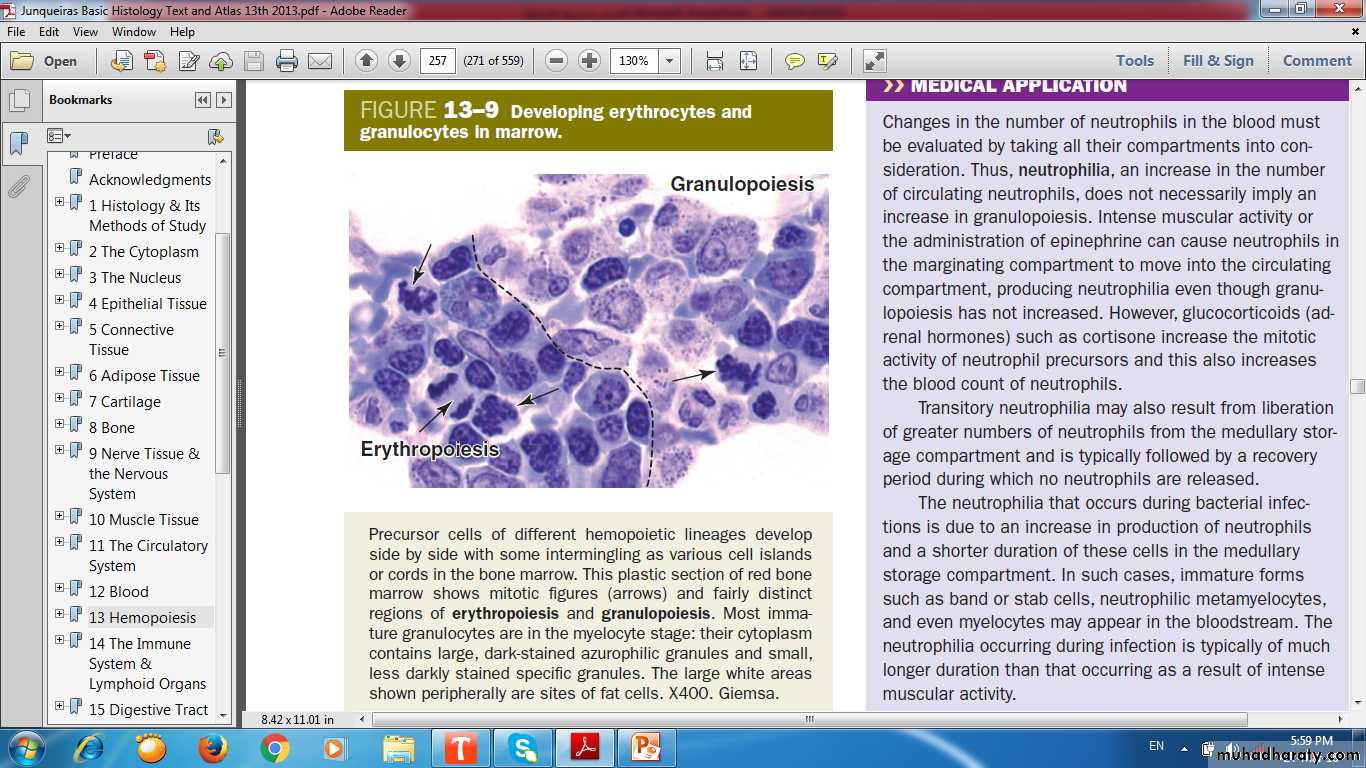
Task: Open the Window menu
Action: [x=134, y=32]
